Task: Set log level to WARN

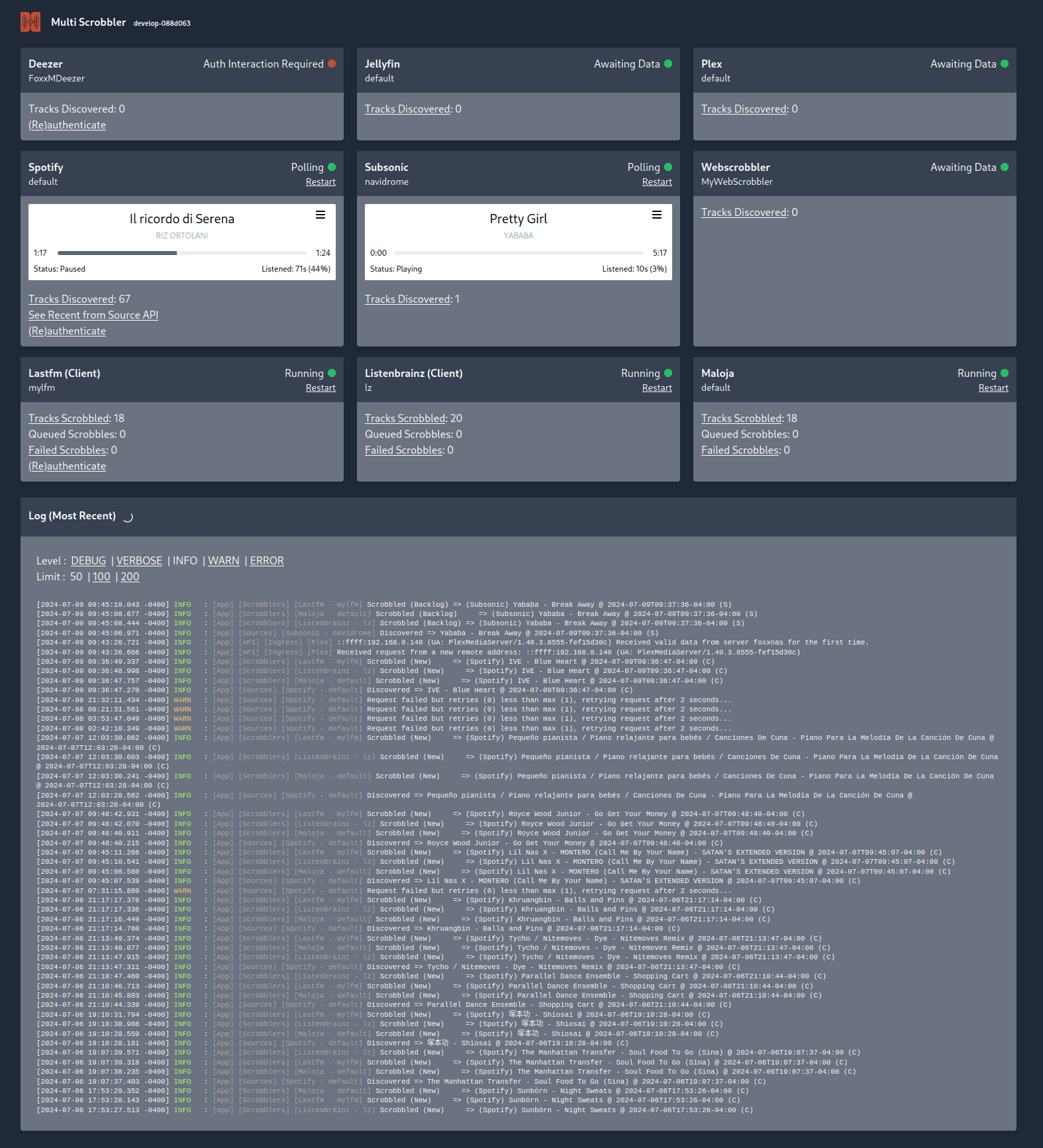Action: [x=224, y=560]
